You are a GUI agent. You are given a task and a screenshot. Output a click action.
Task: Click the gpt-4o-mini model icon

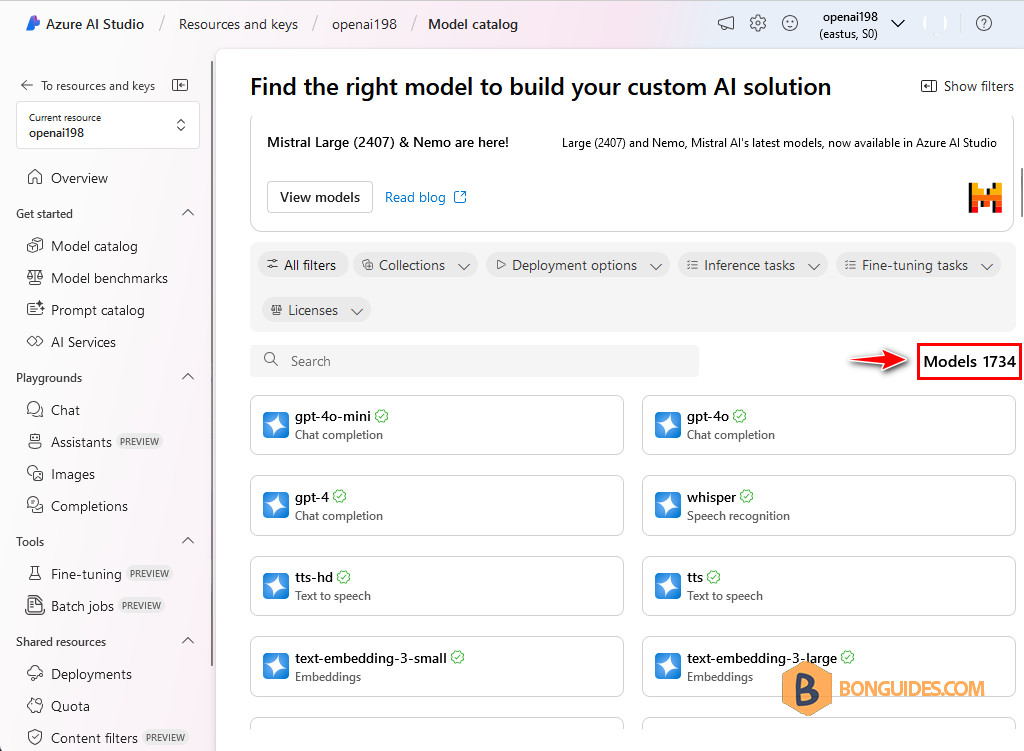(276, 424)
